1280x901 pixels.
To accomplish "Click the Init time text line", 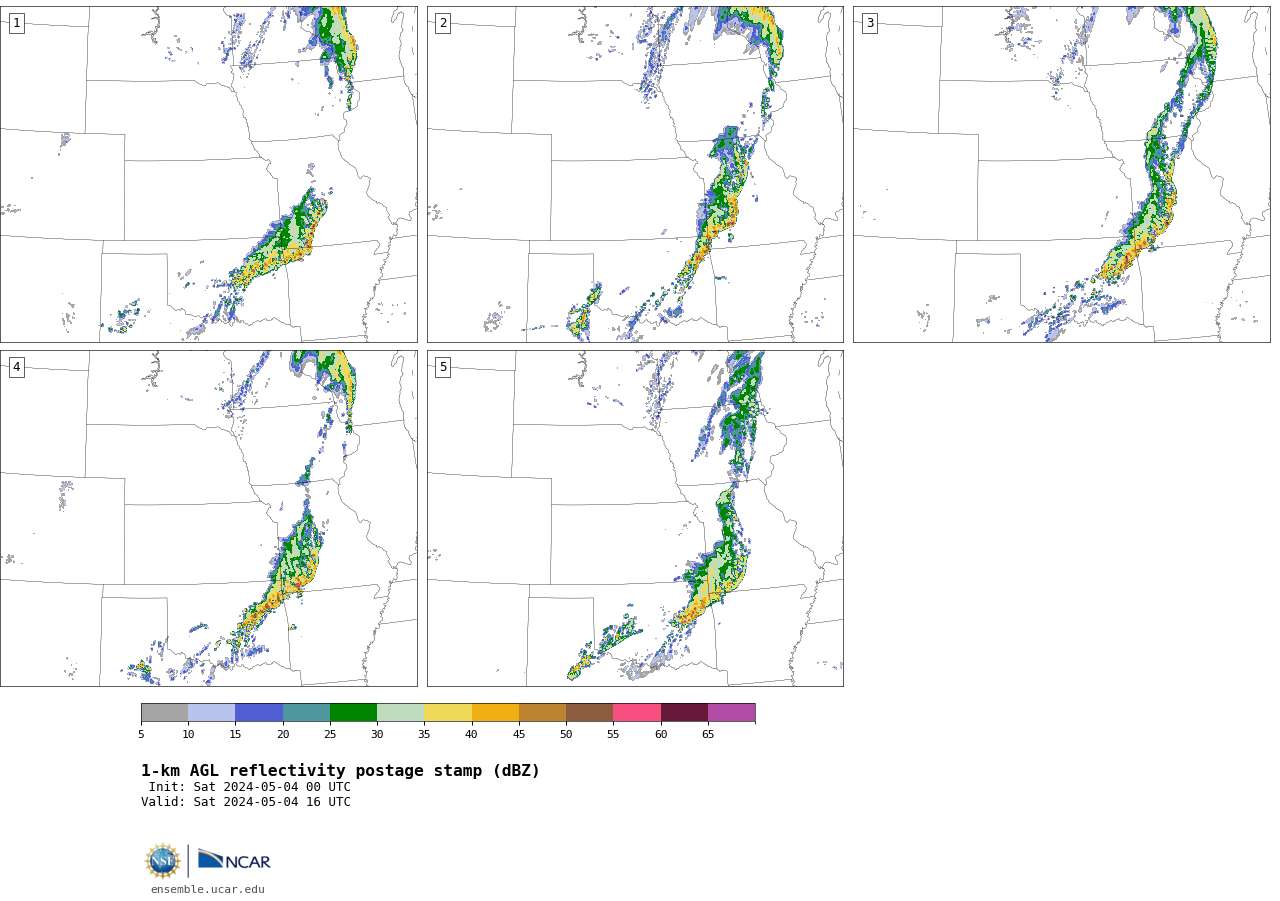I will 250,787.
